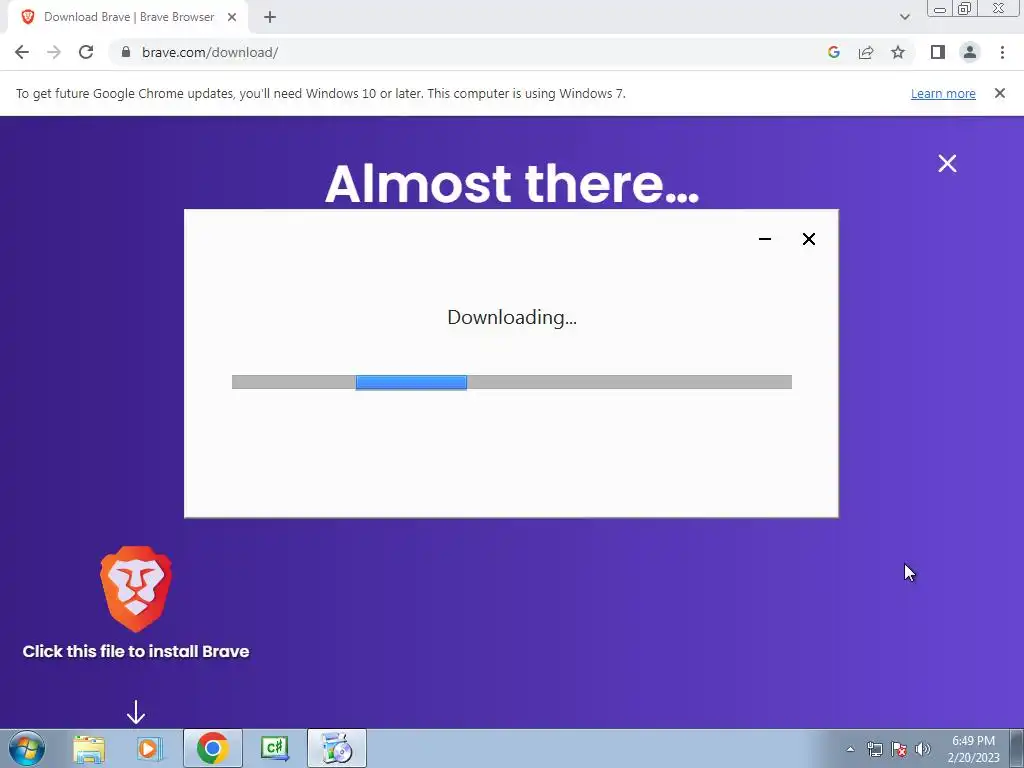This screenshot has height=768, width=1024.
Task: Close the Almost there overlay
Action: (x=947, y=163)
